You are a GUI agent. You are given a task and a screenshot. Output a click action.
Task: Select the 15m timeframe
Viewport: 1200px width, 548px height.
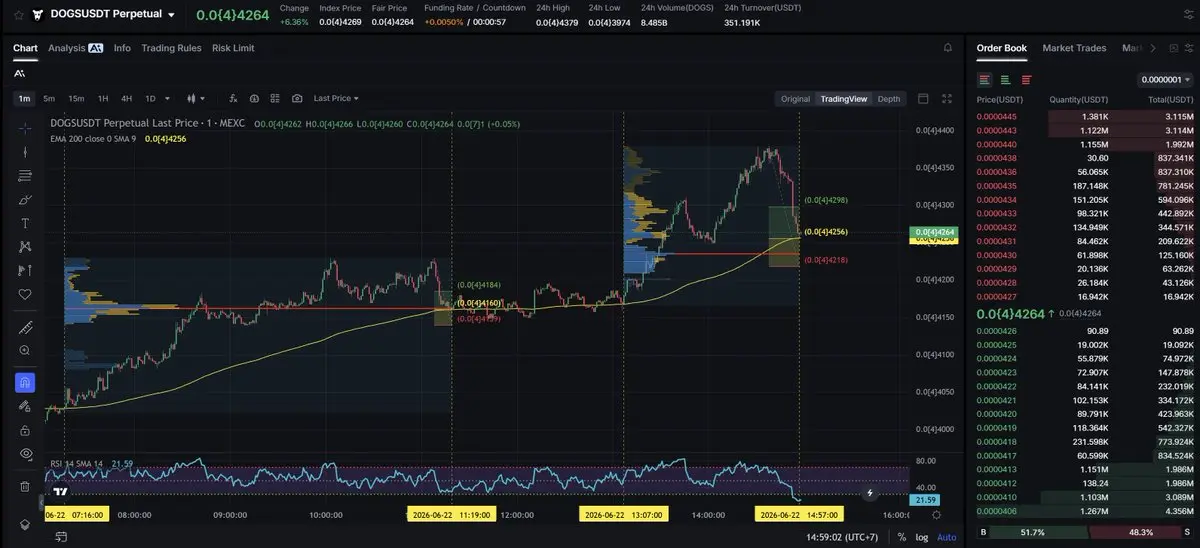click(76, 99)
